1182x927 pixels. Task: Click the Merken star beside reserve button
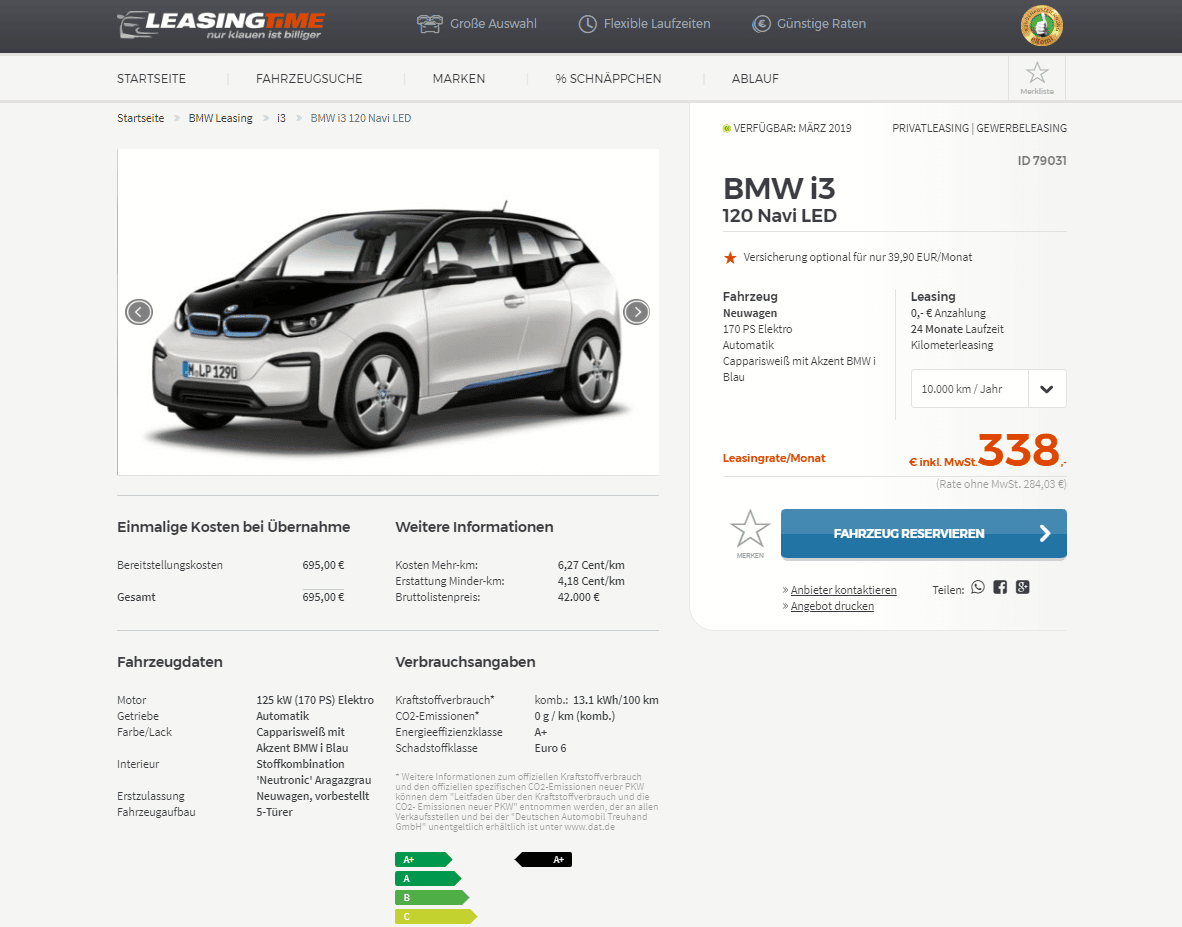tap(750, 533)
